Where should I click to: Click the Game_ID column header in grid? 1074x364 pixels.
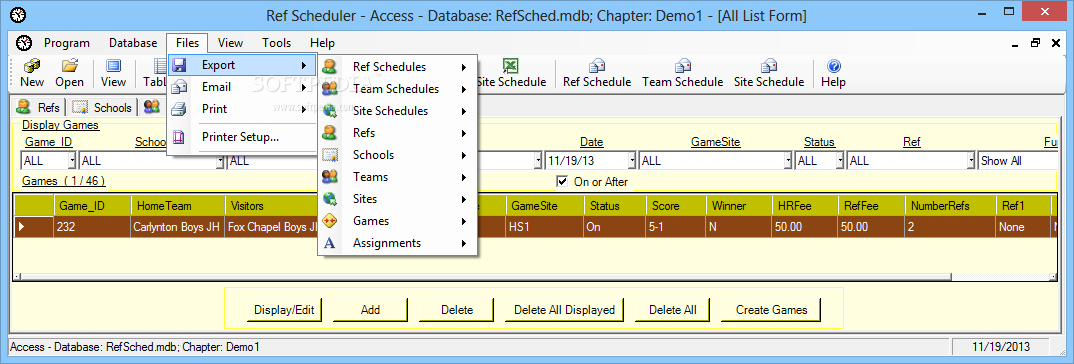pyautogui.click(x=92, y=206)
